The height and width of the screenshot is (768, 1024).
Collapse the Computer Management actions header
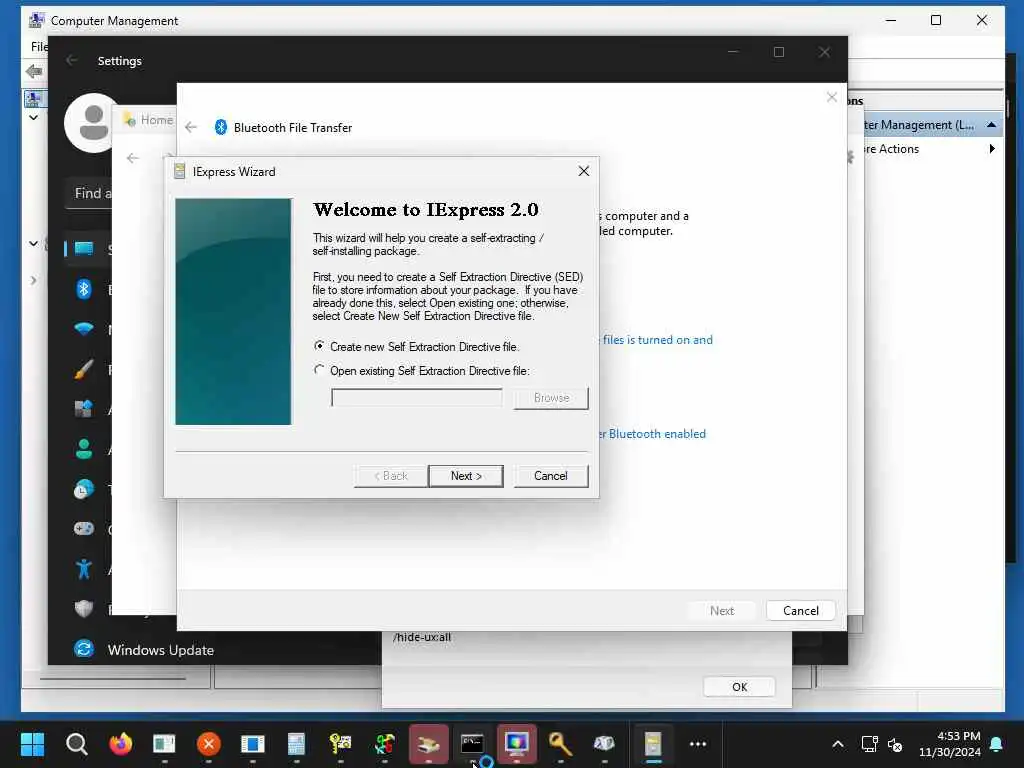point(991,125)
